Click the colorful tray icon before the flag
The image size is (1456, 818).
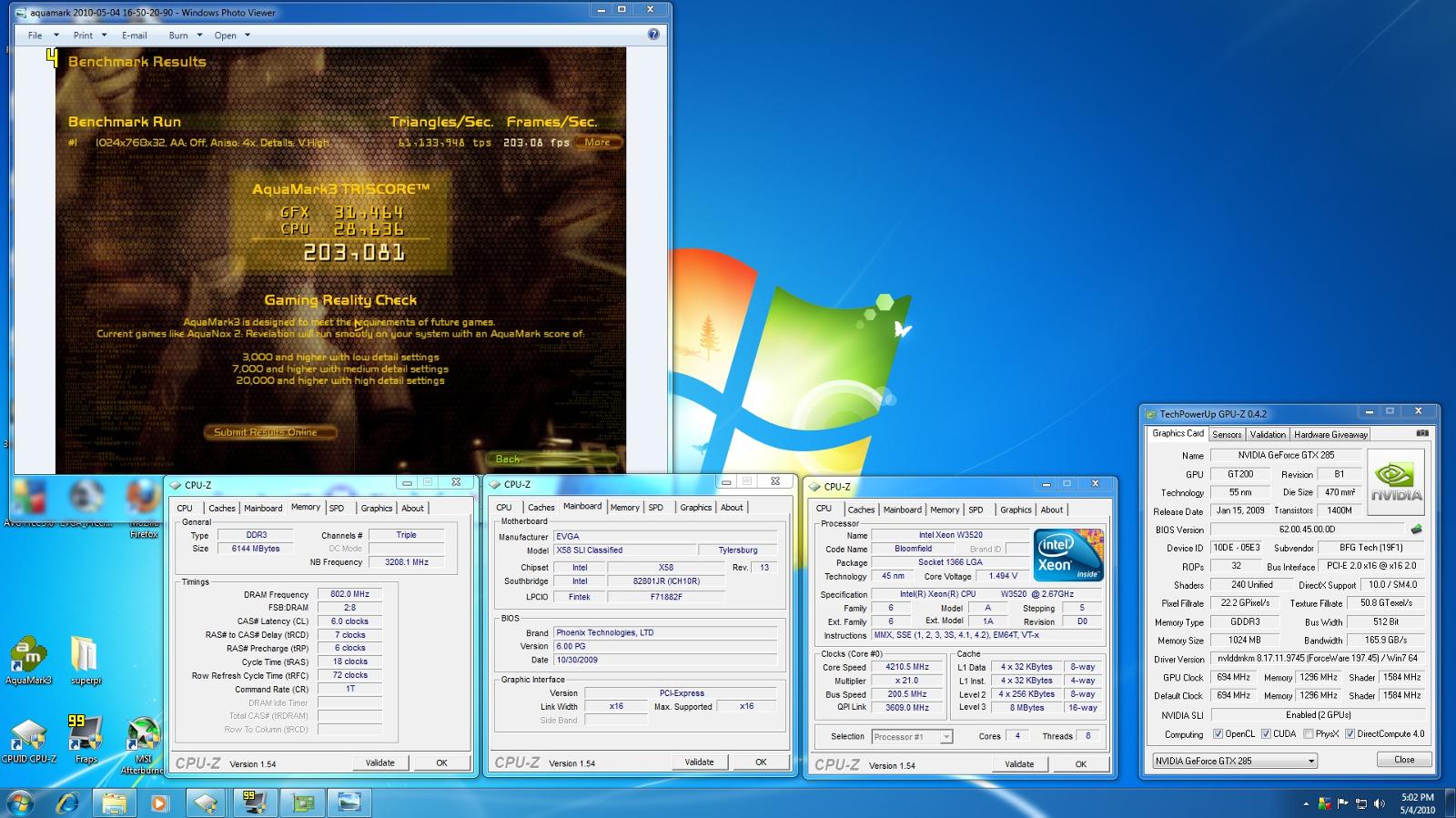pos(1325,803)
